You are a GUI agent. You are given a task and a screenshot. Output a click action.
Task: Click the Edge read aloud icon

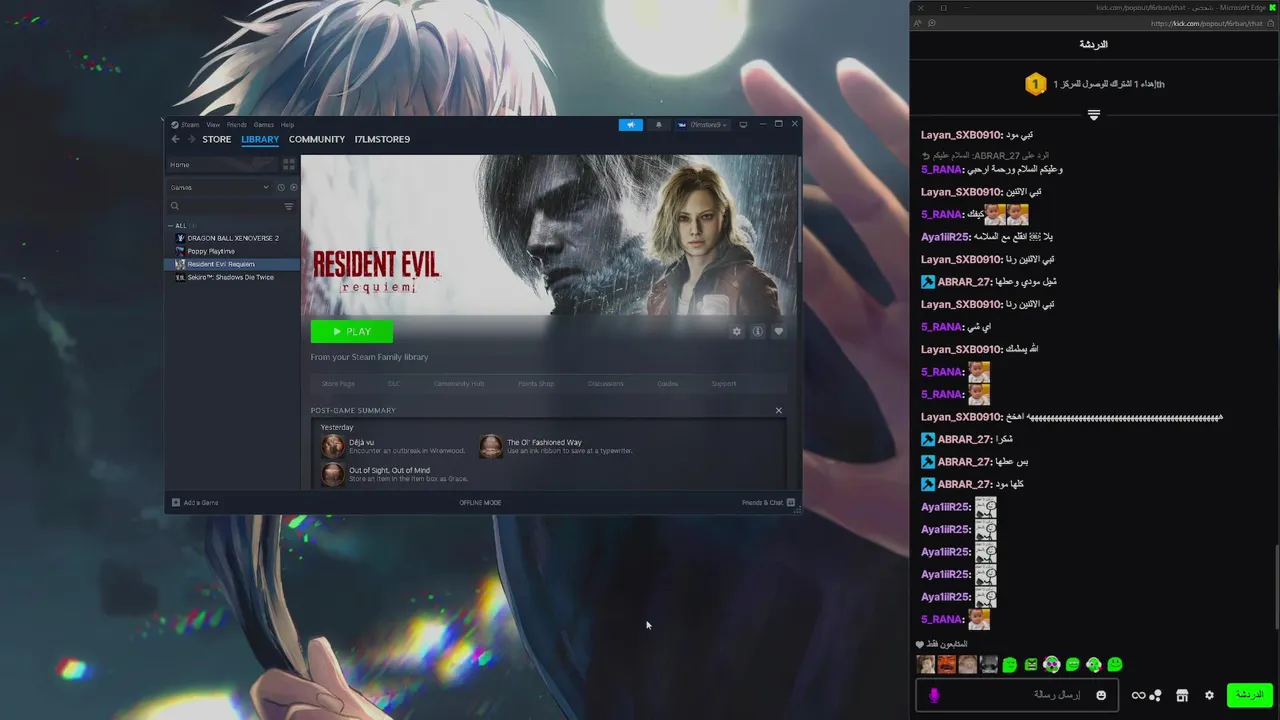[917, 23]
